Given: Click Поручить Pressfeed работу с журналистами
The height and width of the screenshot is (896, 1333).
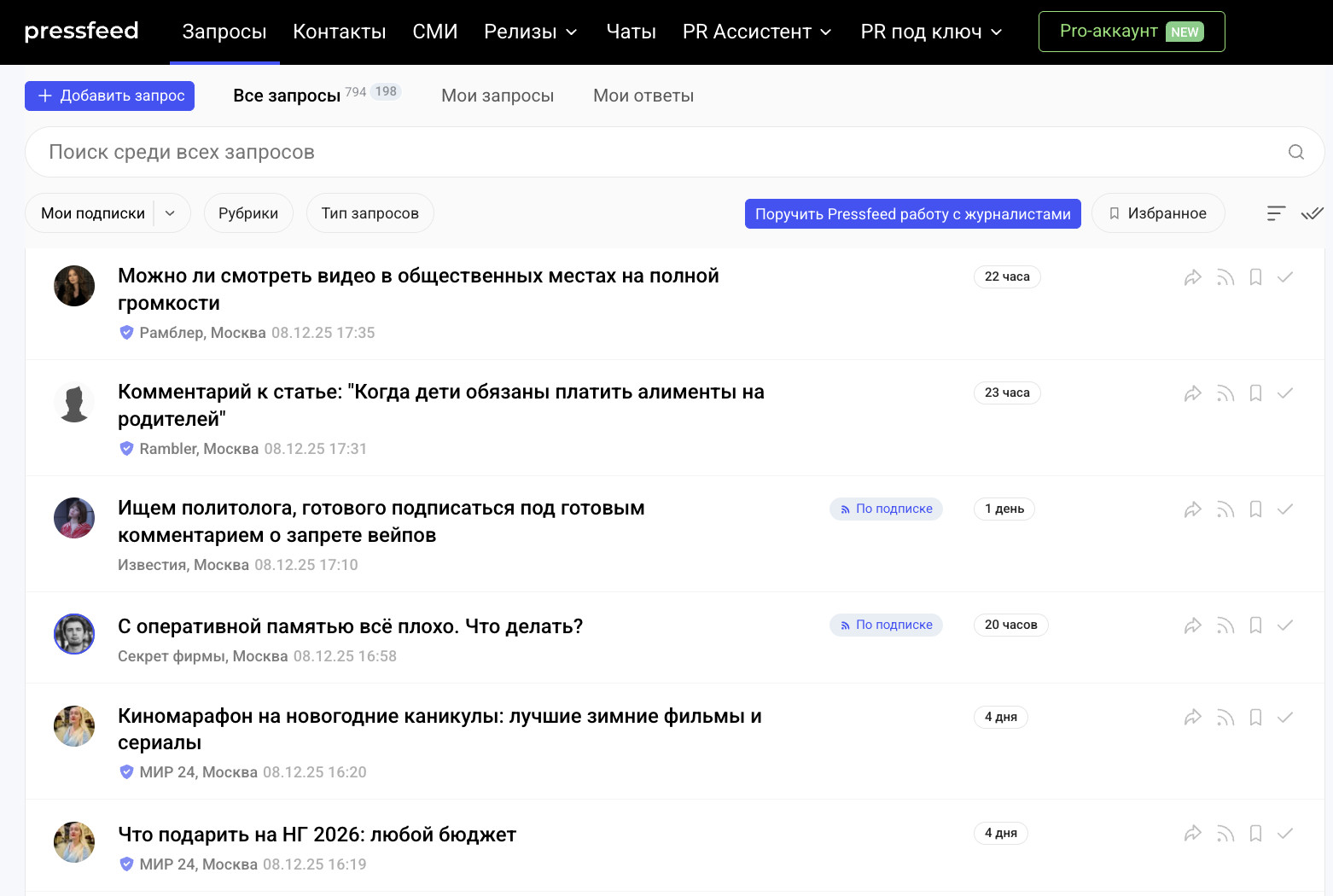Looking at the screenshot, I should click(x=912, y=214).
